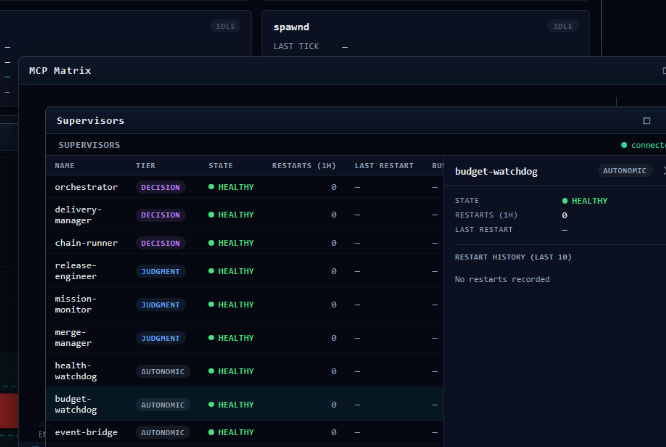This screenshot has height=447, width=666.
Task: Click the AUTONOMIC badge for event-bridge
Action: (x=163, y=433)
